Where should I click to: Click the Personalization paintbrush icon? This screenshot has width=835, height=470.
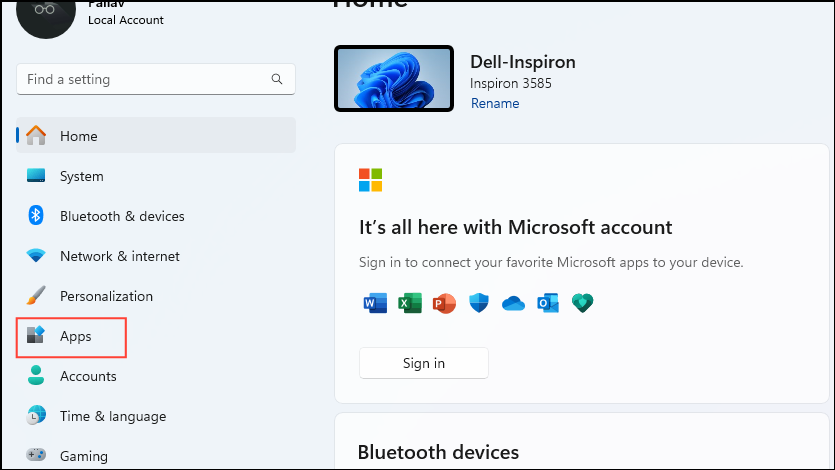(x=36, y=295)
